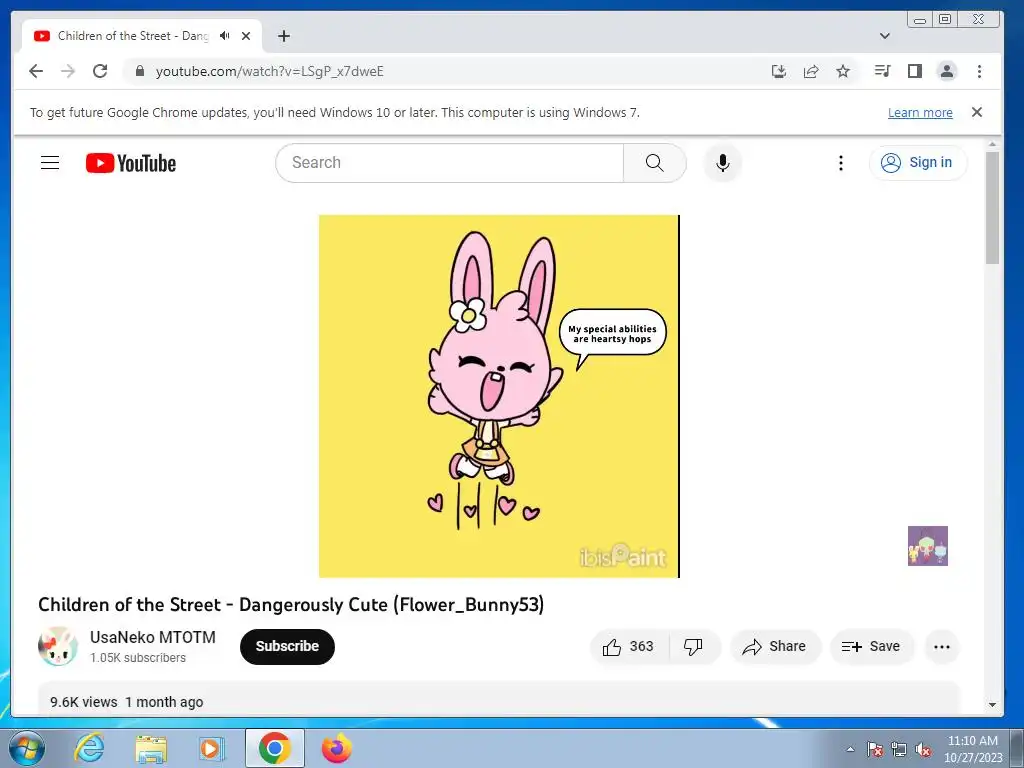Select the video title text
Image resolution: width=1024 pixels, height=768 pixels.
pyautogui.click(x=291, y=605)
